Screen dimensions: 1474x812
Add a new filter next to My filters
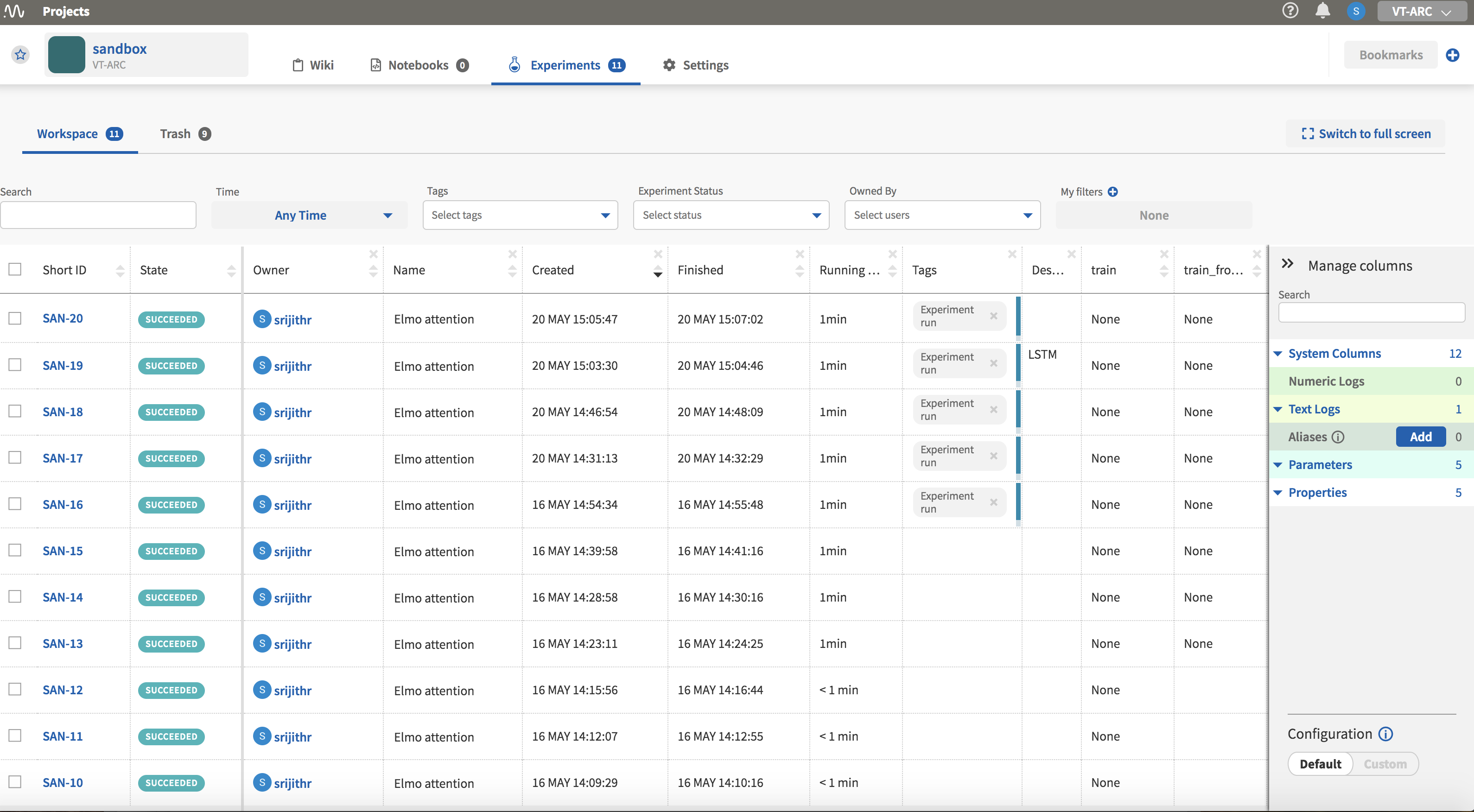point(1112,192)
